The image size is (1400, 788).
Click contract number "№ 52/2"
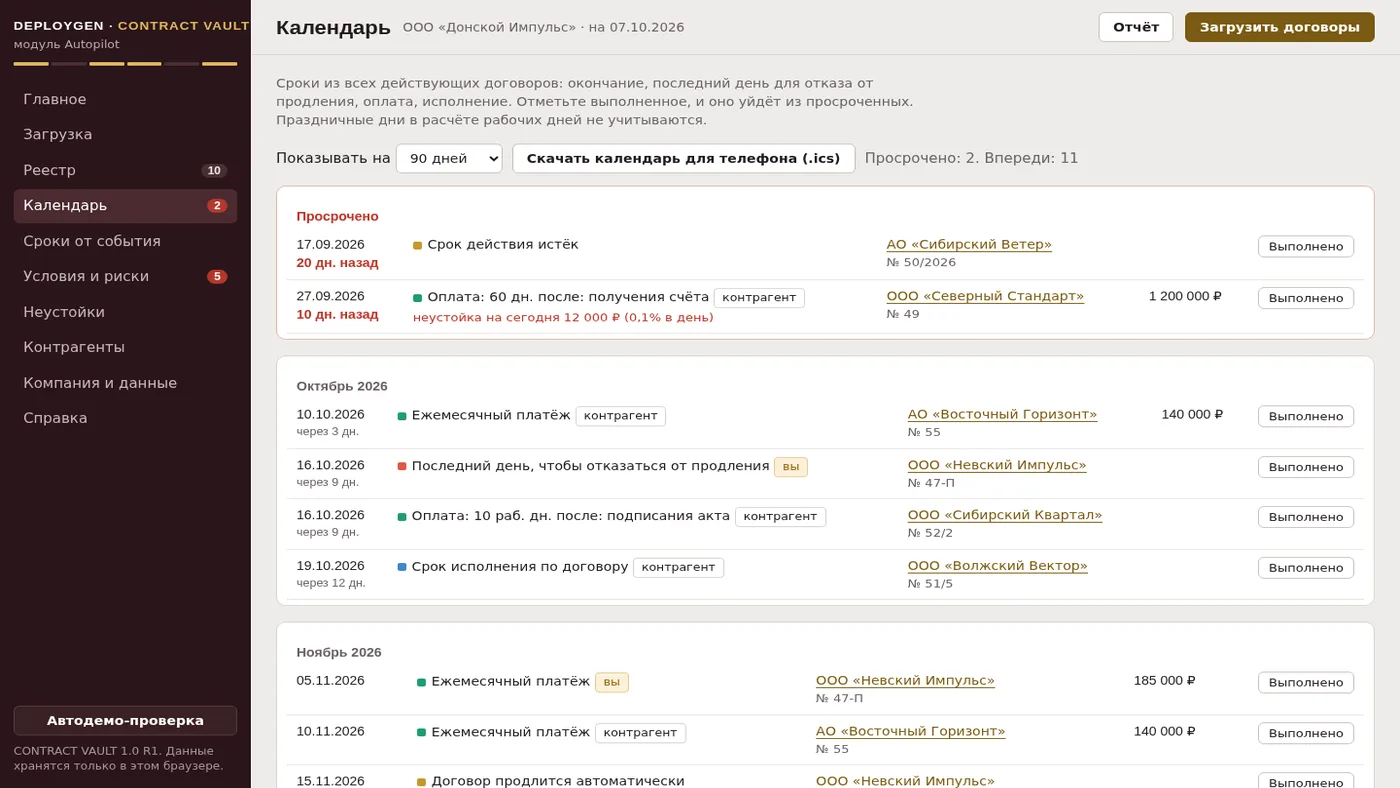pyautogui.click(x=931, y=533)
